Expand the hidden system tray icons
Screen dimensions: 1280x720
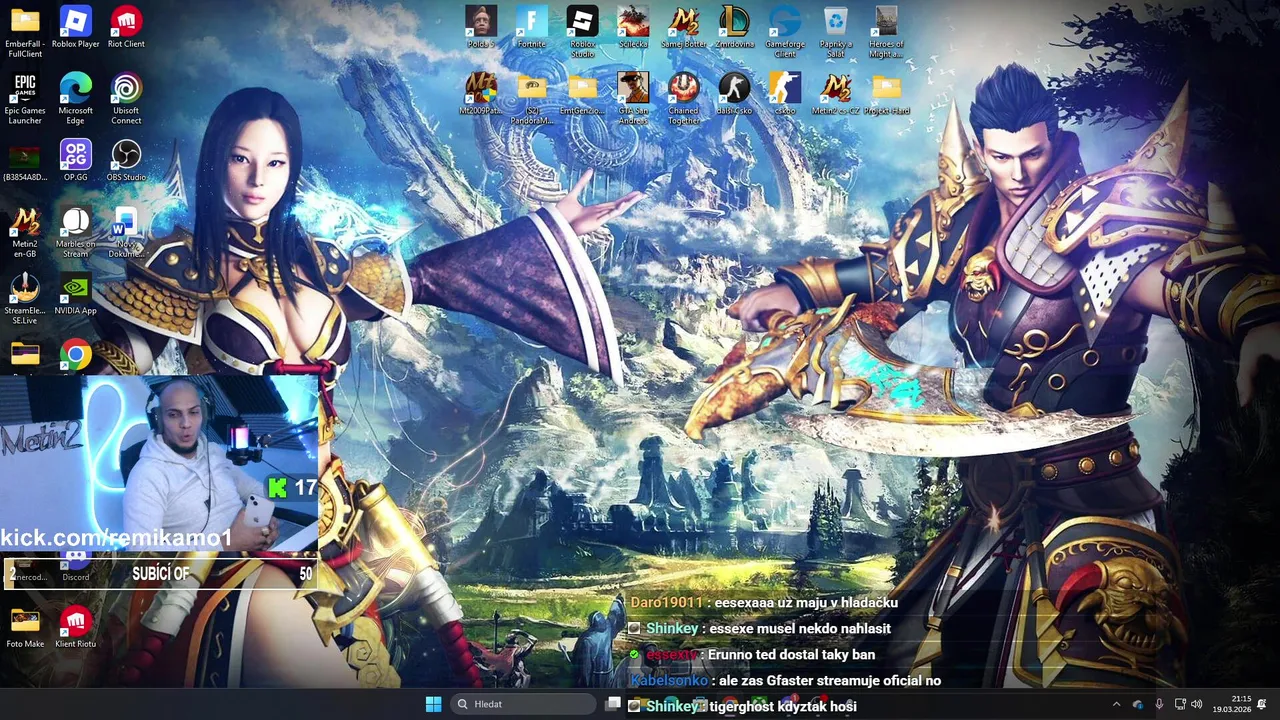(x=1116, y=704)
